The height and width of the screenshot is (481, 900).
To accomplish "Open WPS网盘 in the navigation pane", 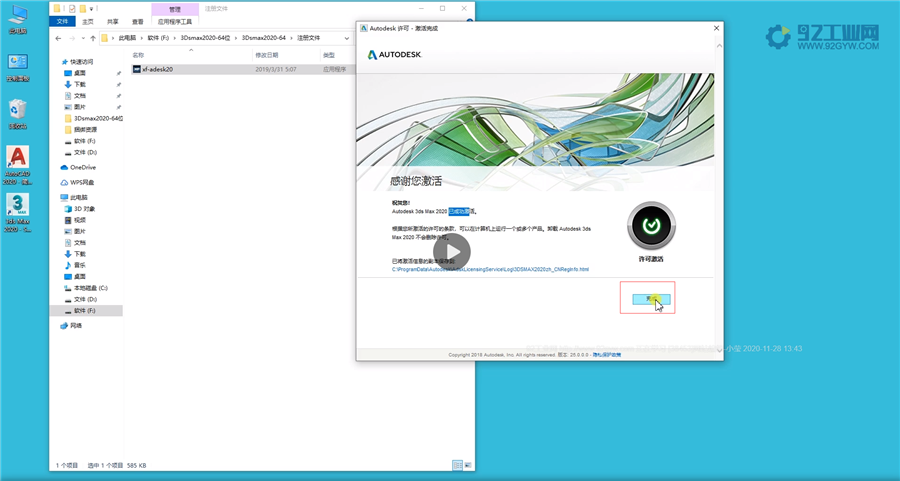I will tap(77, 183).
